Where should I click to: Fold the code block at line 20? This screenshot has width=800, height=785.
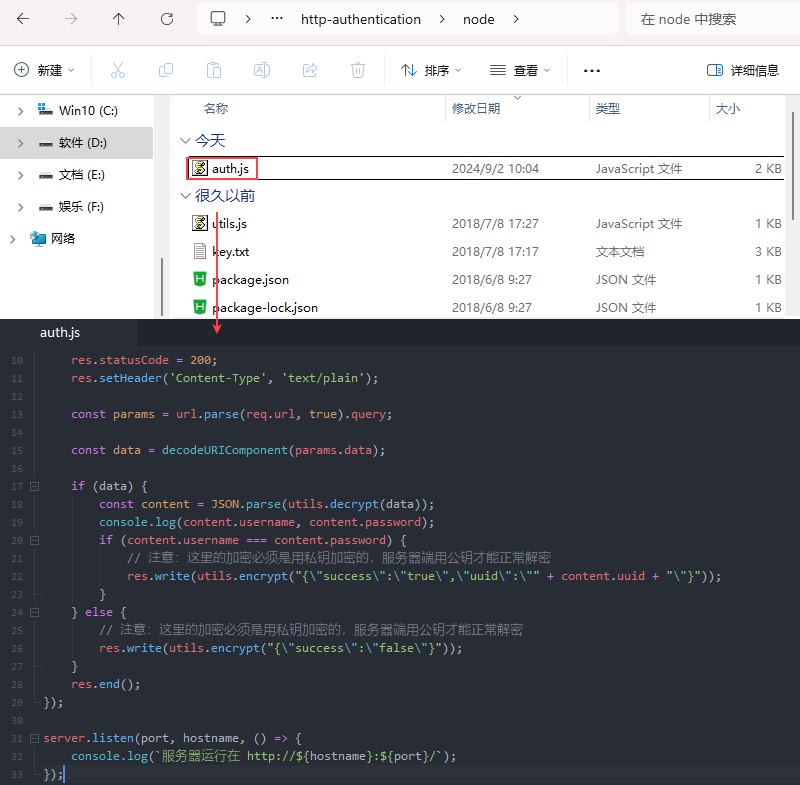tap(35, 540)
